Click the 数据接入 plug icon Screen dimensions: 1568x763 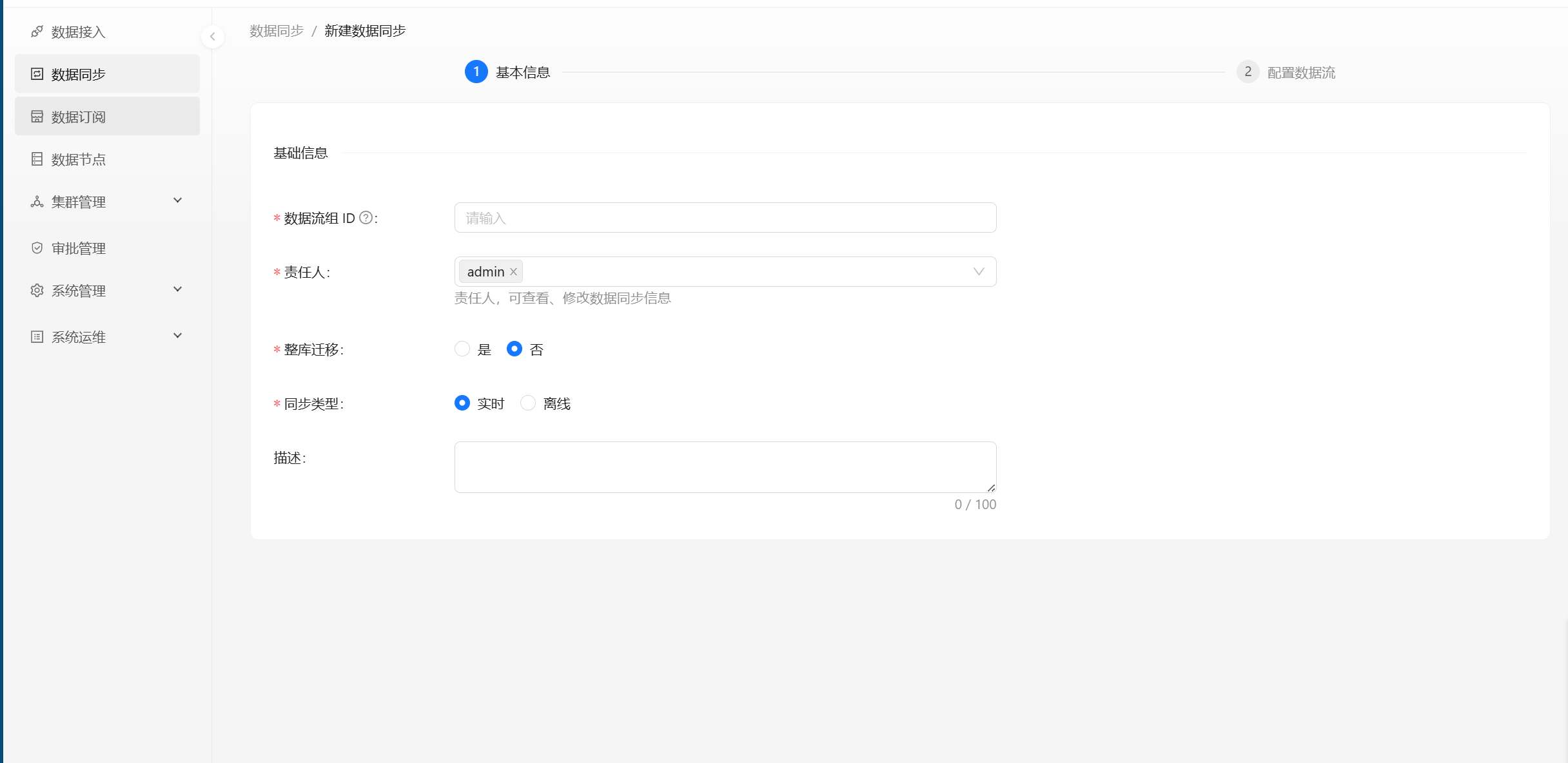[37, 32]
